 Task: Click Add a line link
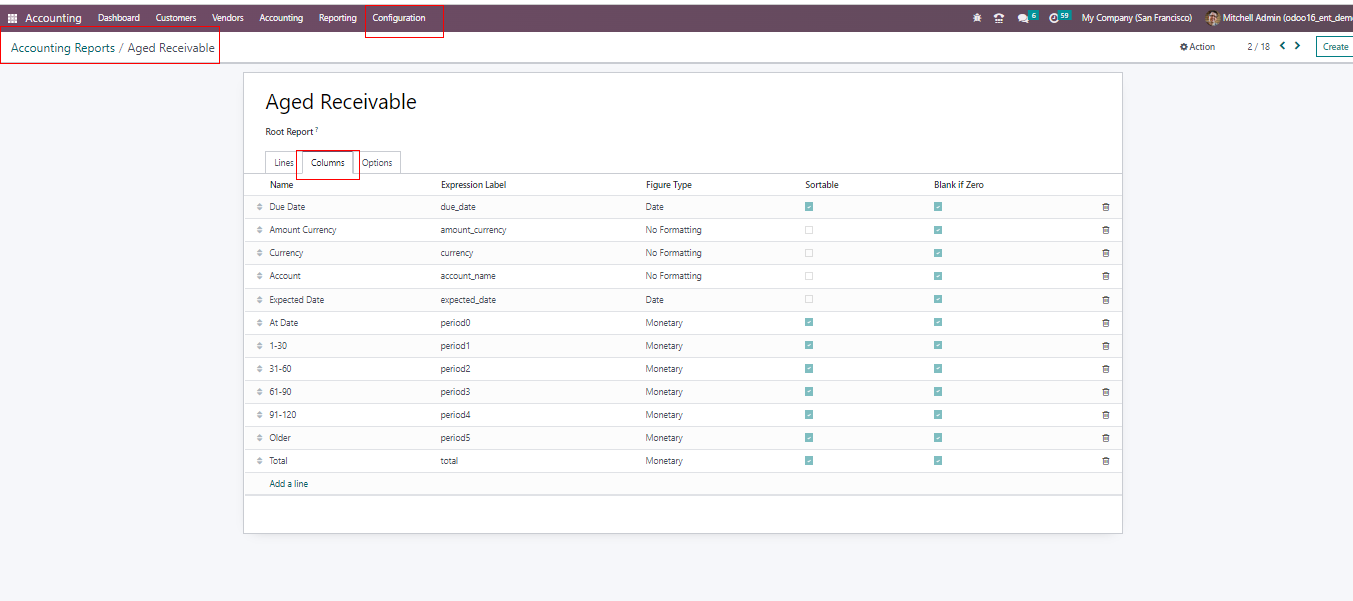289,484
